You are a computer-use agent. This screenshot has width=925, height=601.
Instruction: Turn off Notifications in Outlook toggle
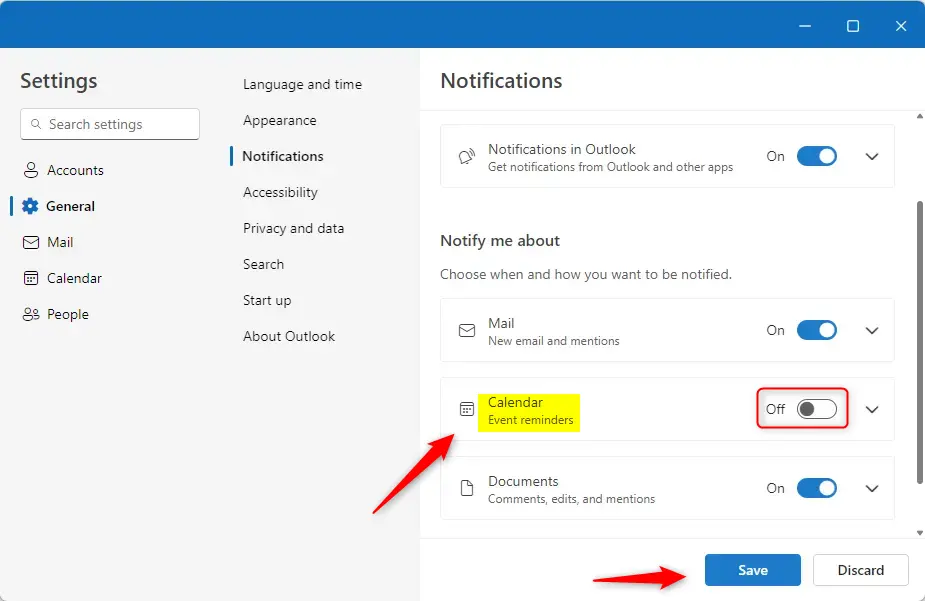[816, 156]
